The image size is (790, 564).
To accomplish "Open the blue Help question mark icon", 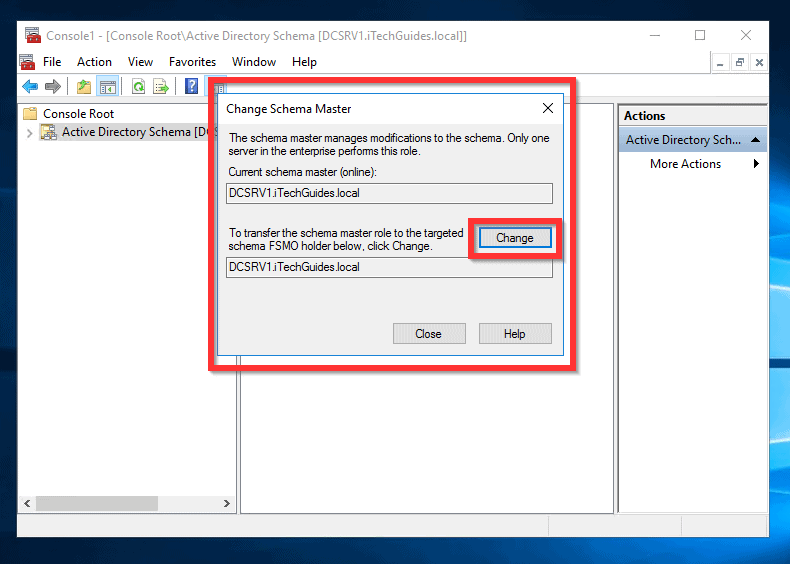I will [191, 86].
